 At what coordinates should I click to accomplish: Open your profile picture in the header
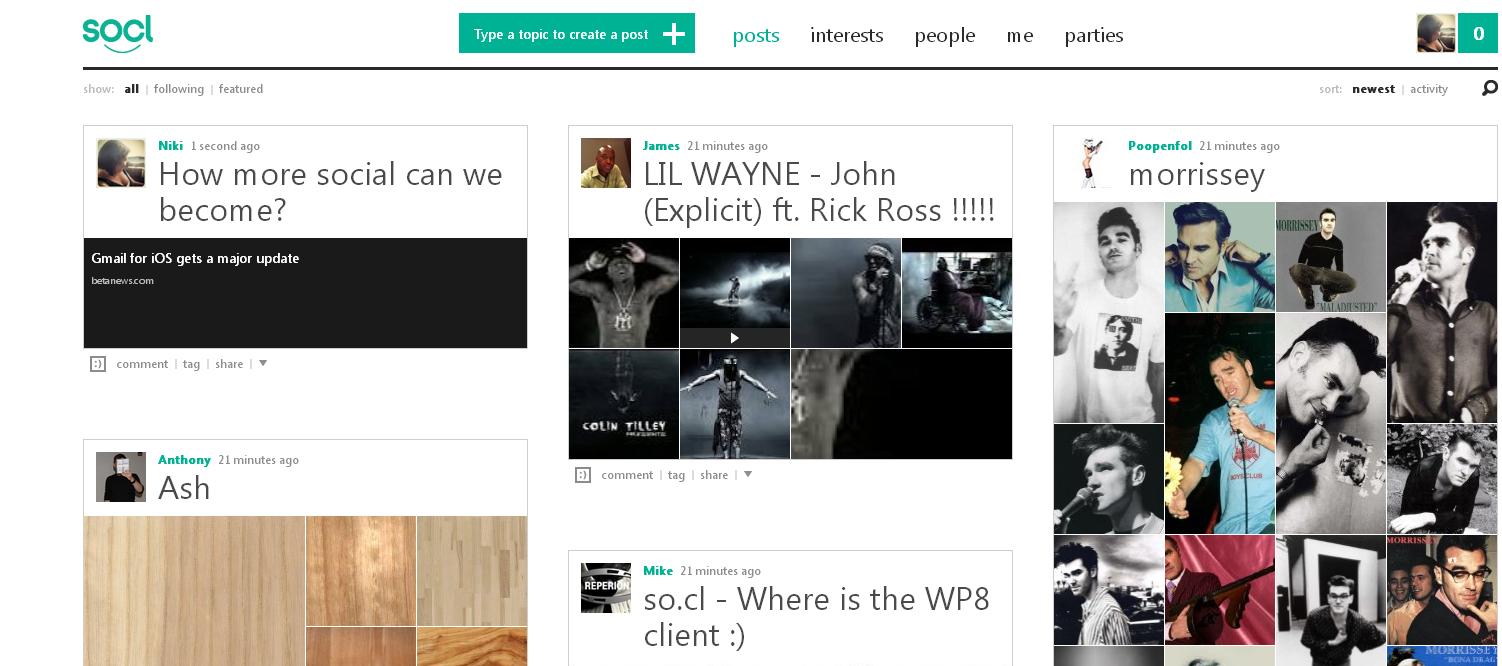(x=1436, y=33)
